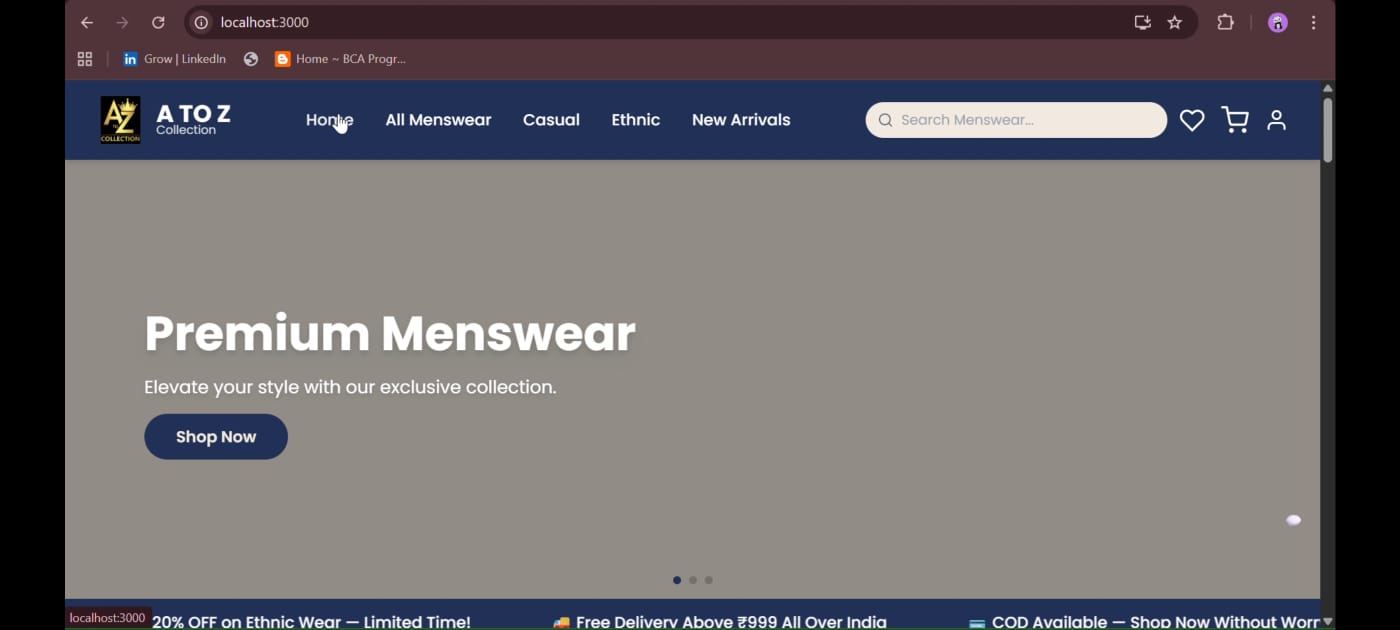Image resolution: width=1400 pixels, height=630 pixels.
Task: Select the first carousel dot
Action: click(x=677, y=580)
